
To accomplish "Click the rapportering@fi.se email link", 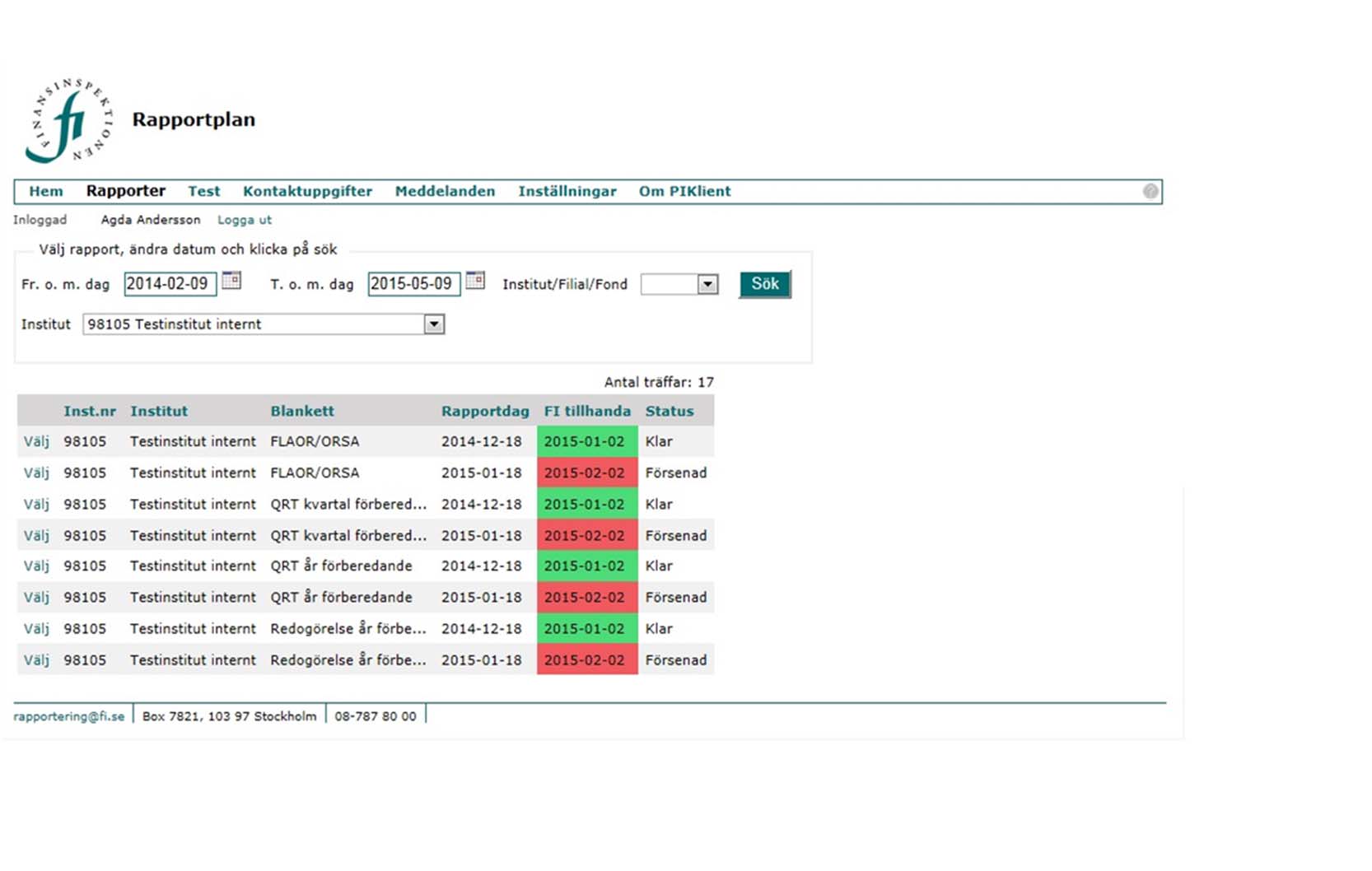I will (x=68, y=716).
